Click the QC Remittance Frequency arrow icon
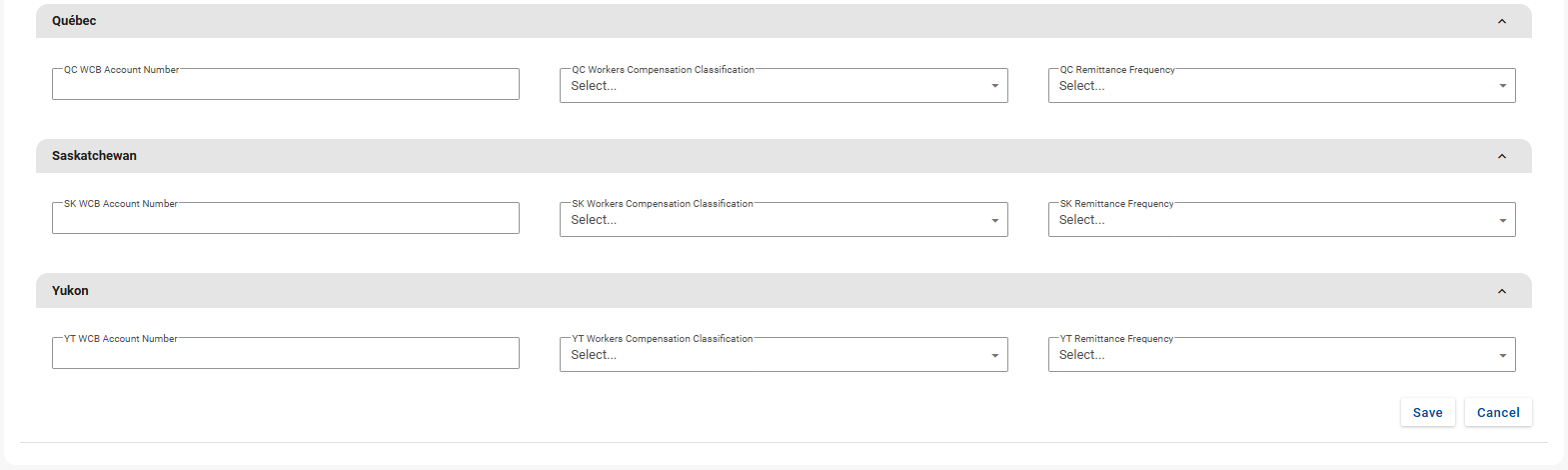Image resolution: width=1568 pixels, height=470 pixels. [1502, 86]
